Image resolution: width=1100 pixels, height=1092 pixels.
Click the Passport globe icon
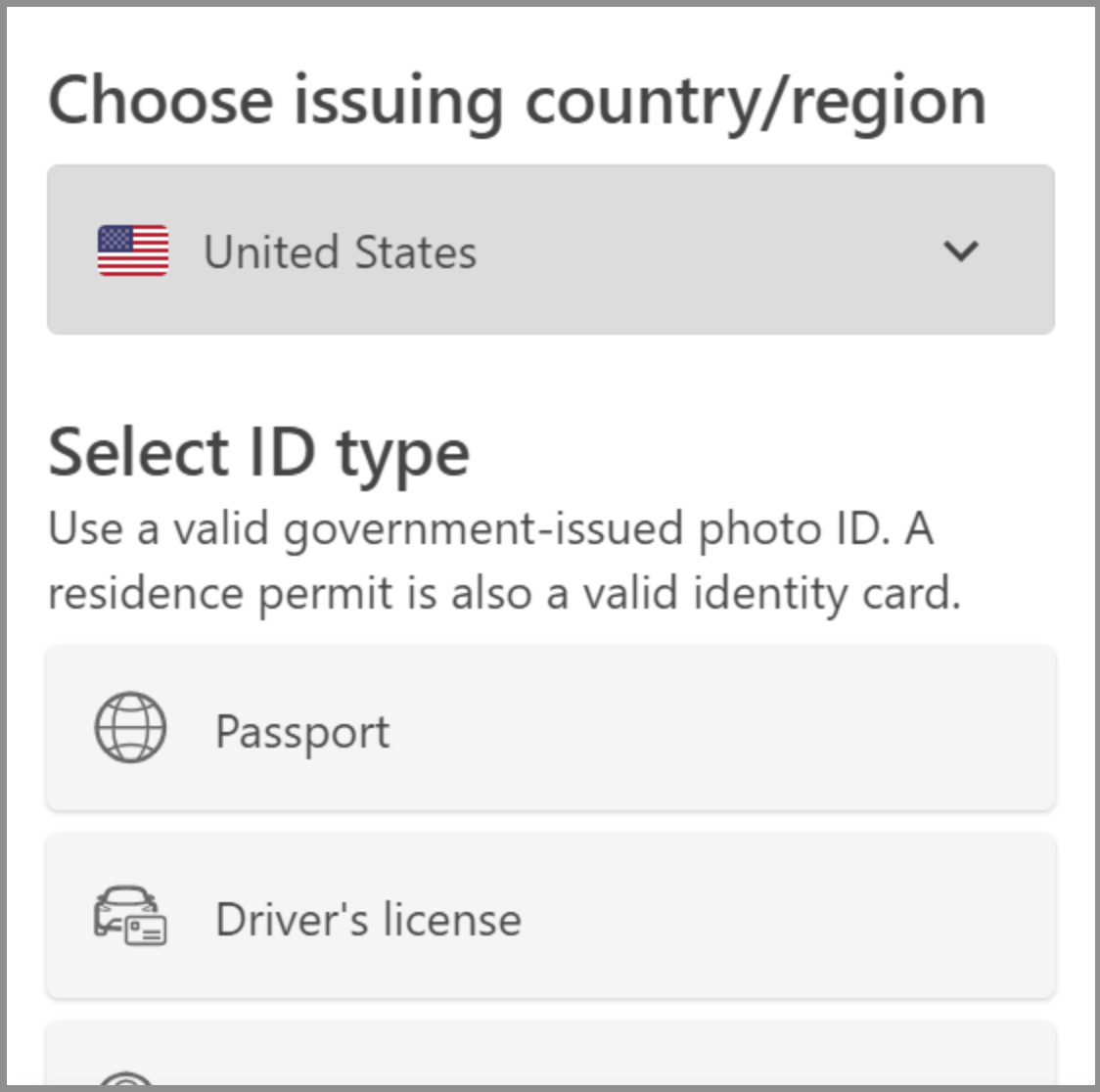click(130, 728)
